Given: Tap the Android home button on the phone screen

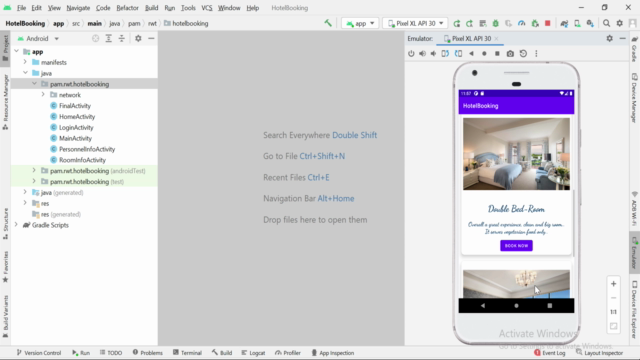Looking at the screenshot, I should click(x=516, y=305).
